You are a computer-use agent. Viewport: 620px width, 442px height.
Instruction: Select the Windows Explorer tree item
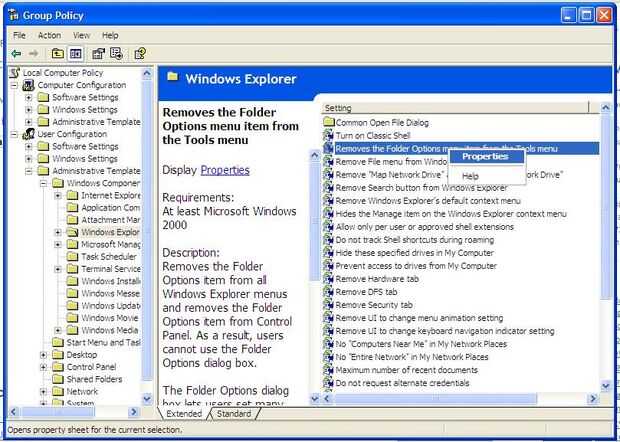coord(110,232)
